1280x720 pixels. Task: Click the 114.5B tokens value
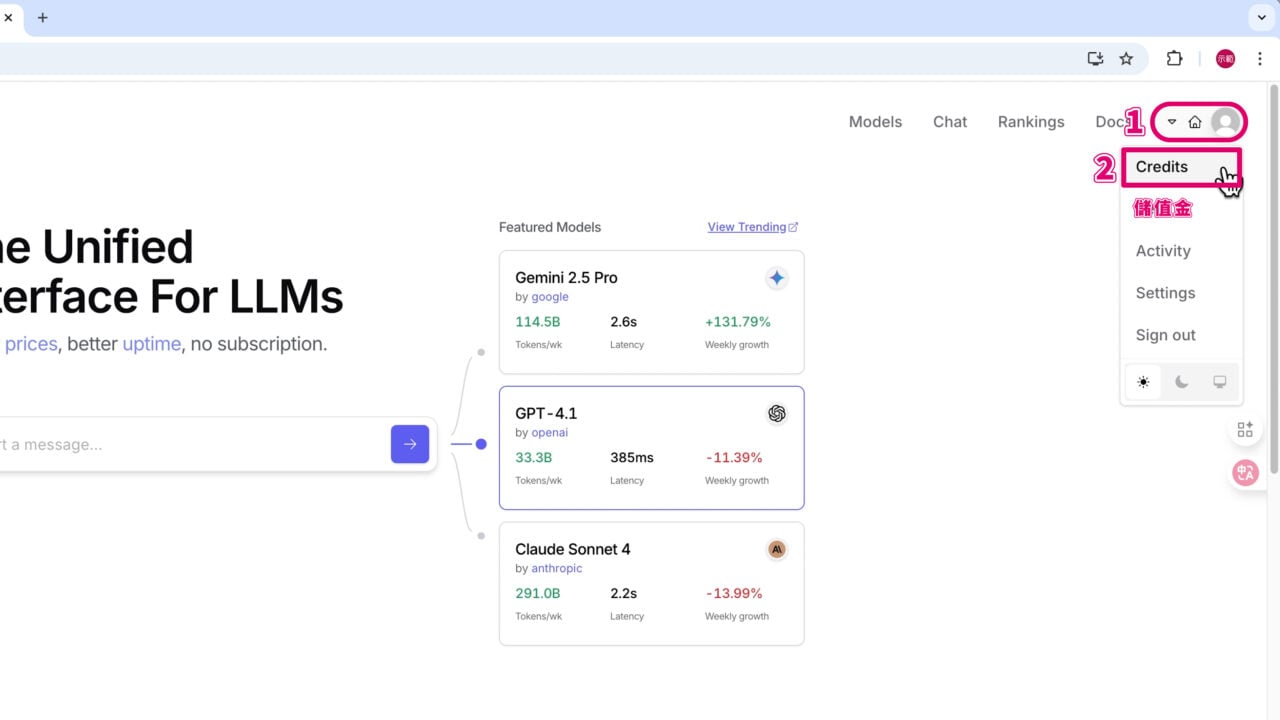pos(538,322)
